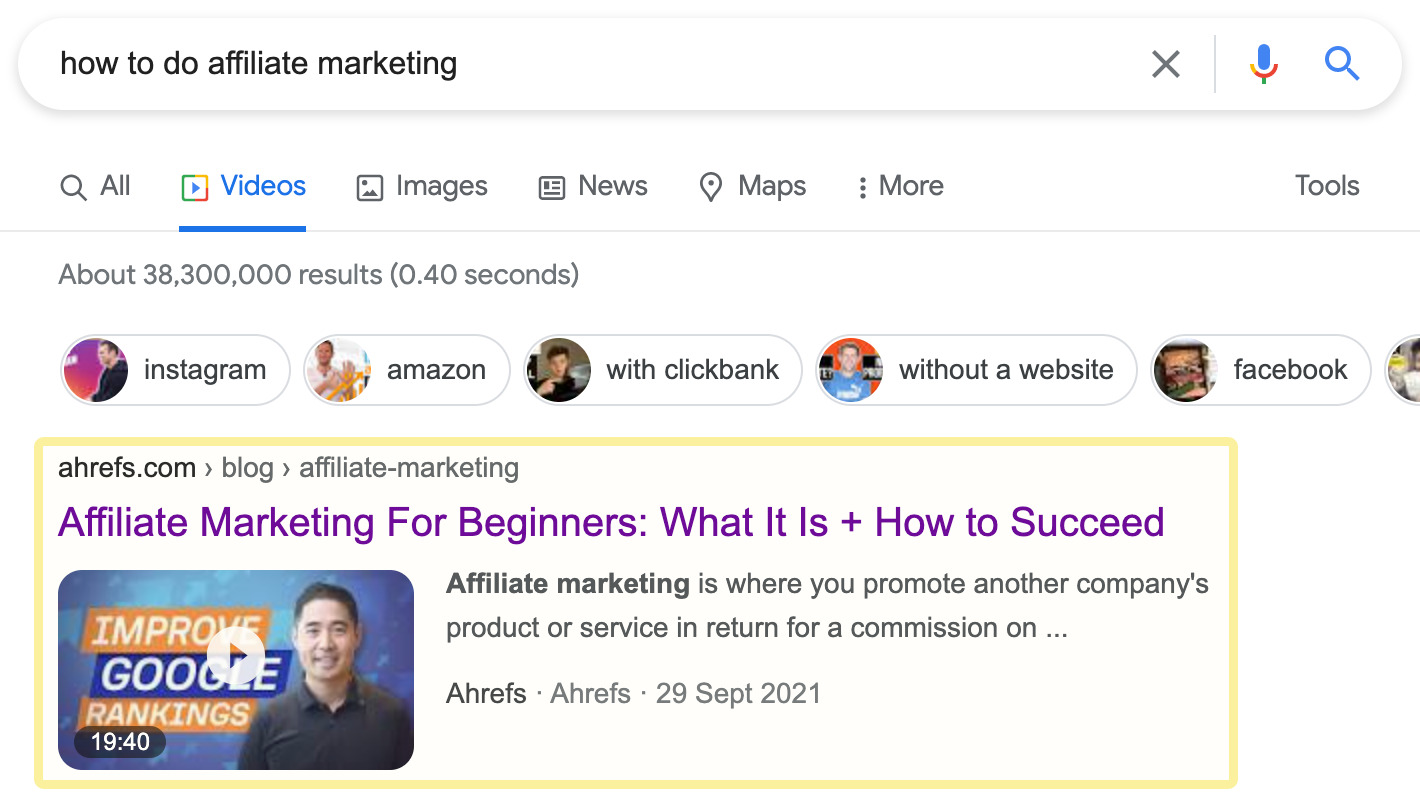
Task: Select the 'without a website' suggestion
Action: (976, 370)
